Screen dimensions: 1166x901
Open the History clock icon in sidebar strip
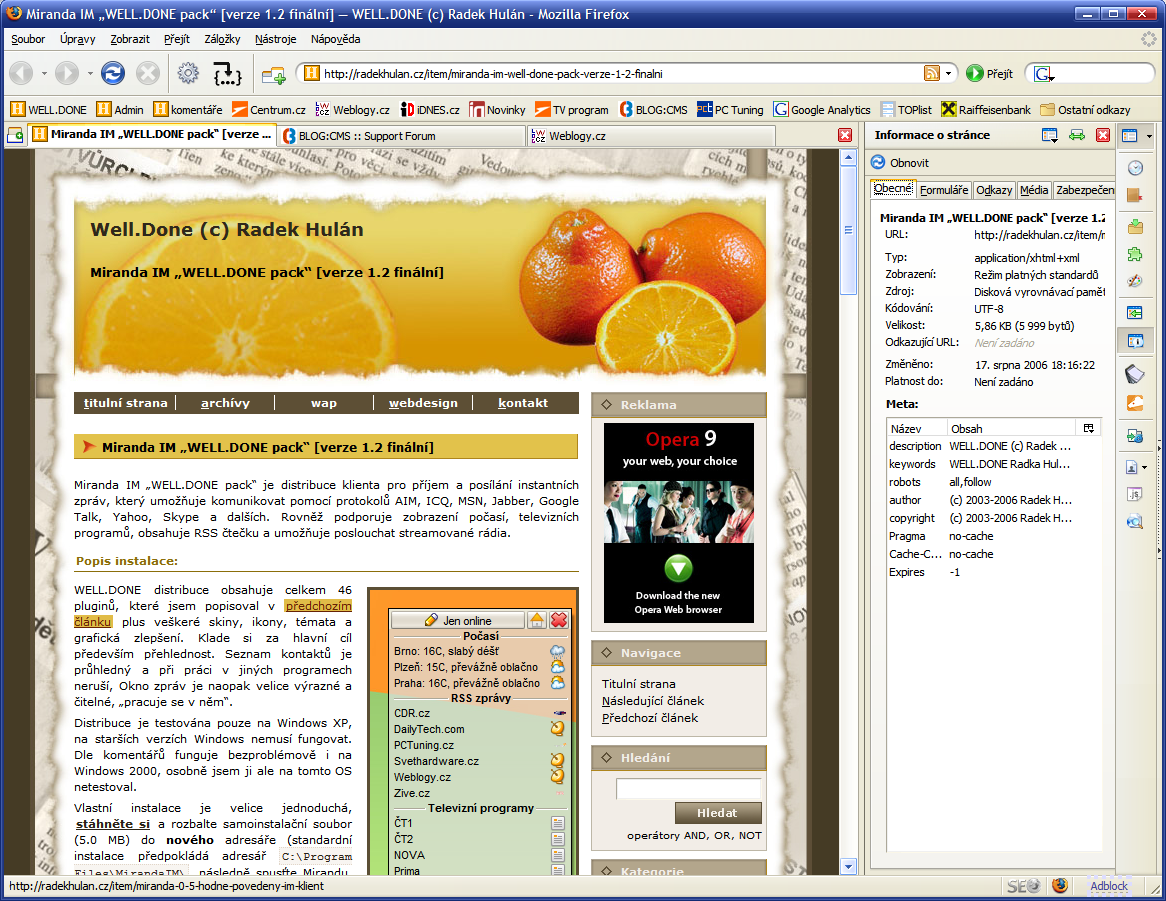[1135, 168]
